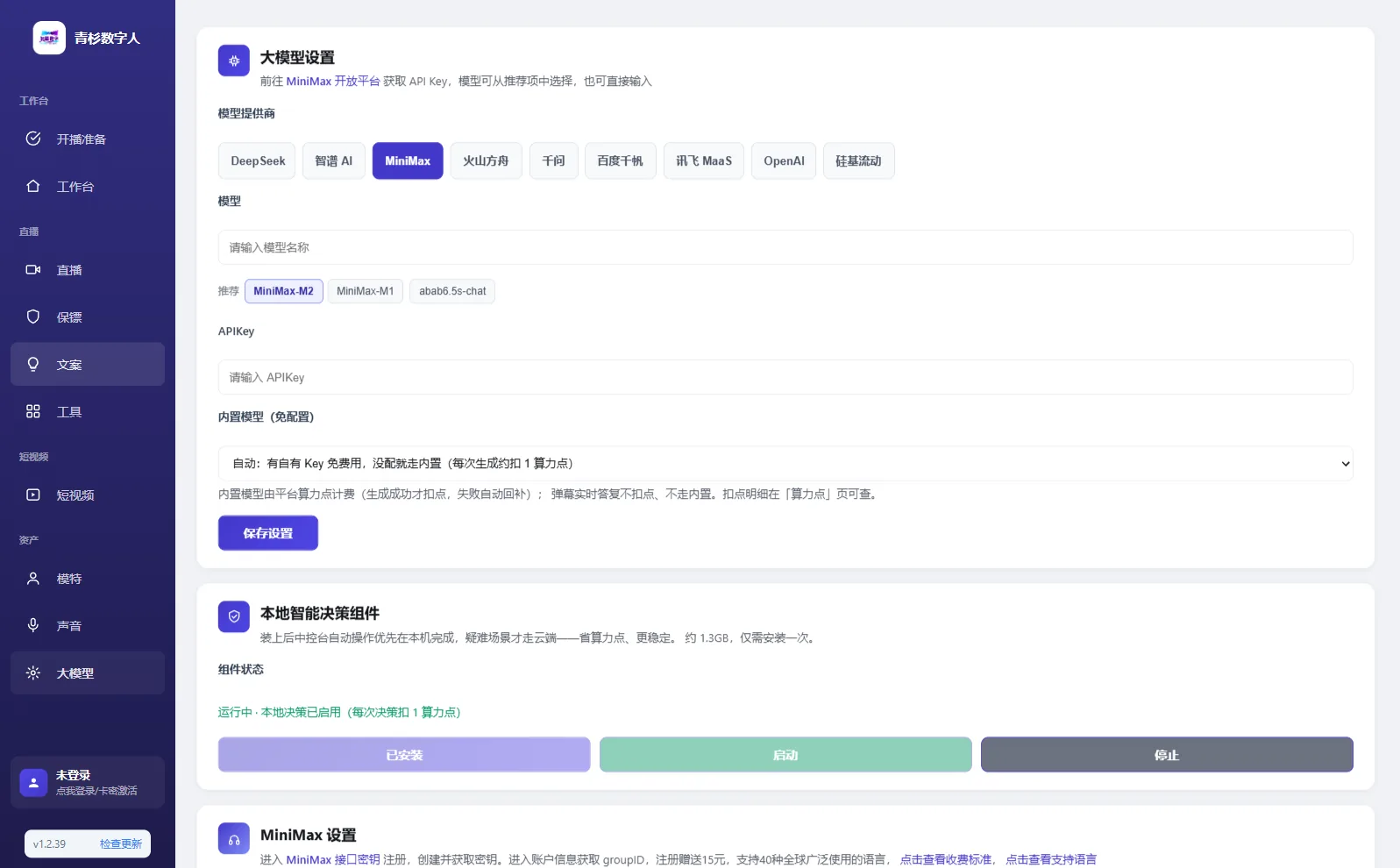Click the 模特 person icon
This screenshot has height=868, width=1400.
[33, 578]
